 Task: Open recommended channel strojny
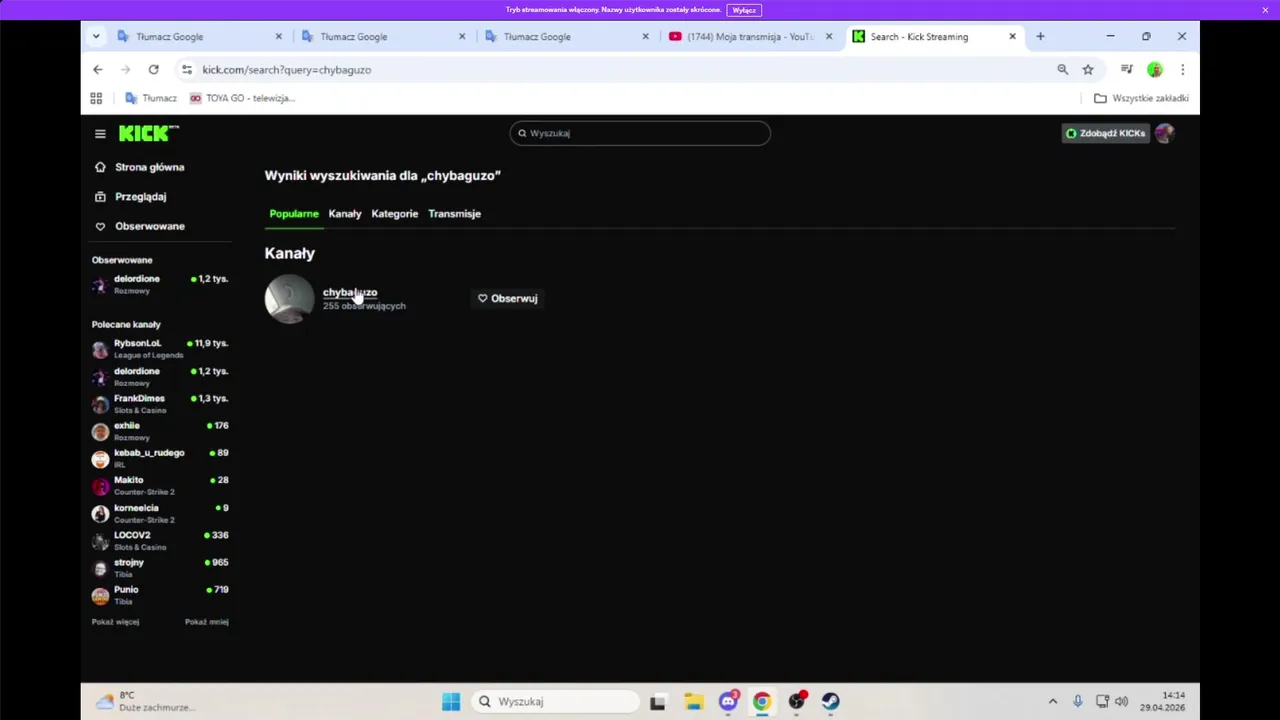click(x=160, y=568)
